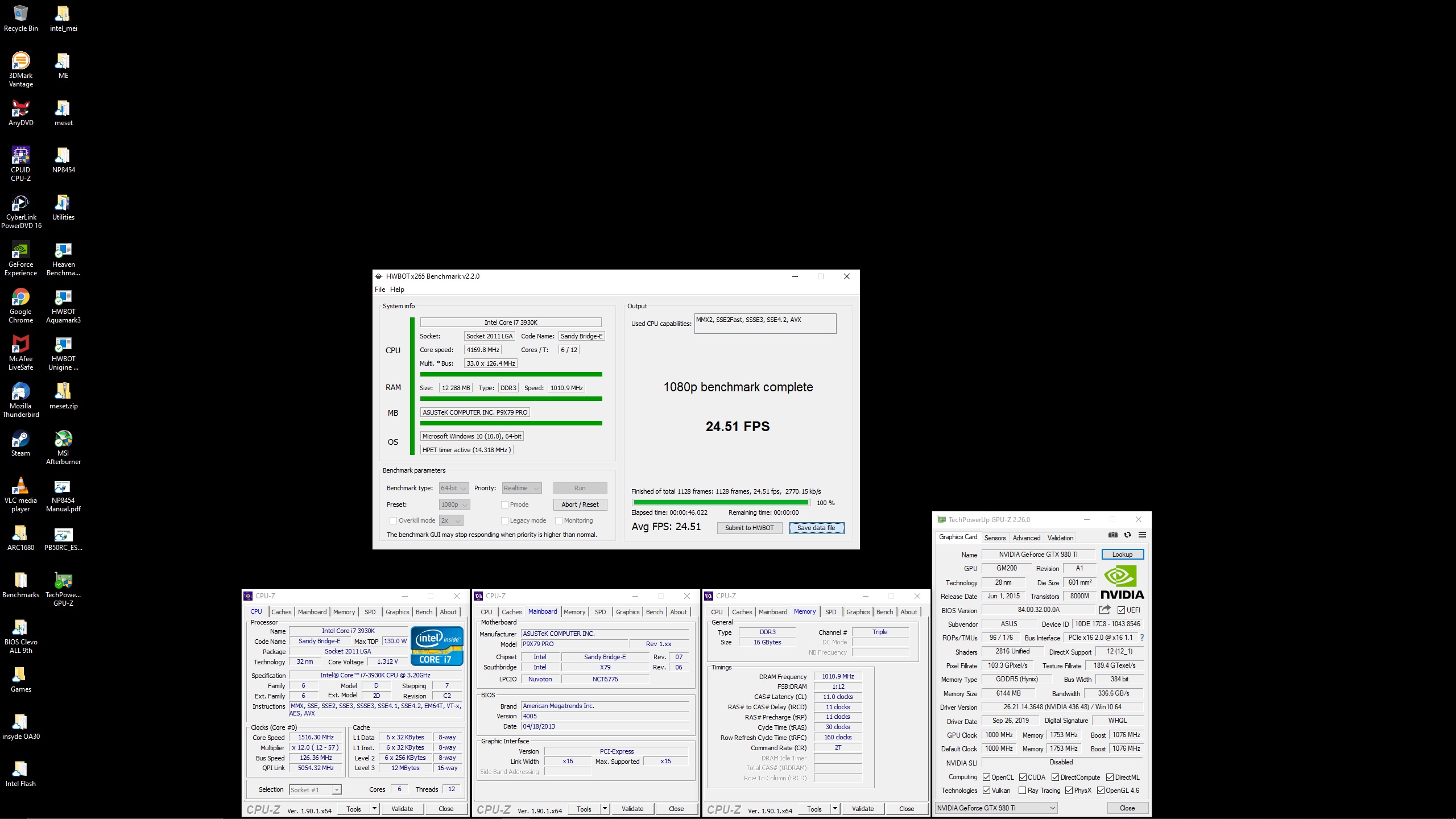Screen dimensions: 1456x819
Task: Open HWBOT Aquamark3 desktop shortcut
Action: point(63,305)
